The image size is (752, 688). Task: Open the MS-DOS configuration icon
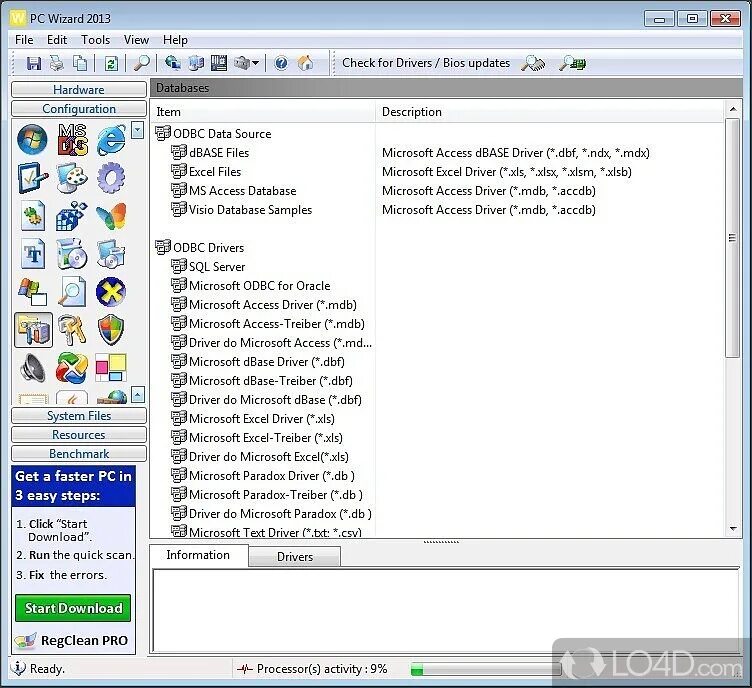pos(72,140)
